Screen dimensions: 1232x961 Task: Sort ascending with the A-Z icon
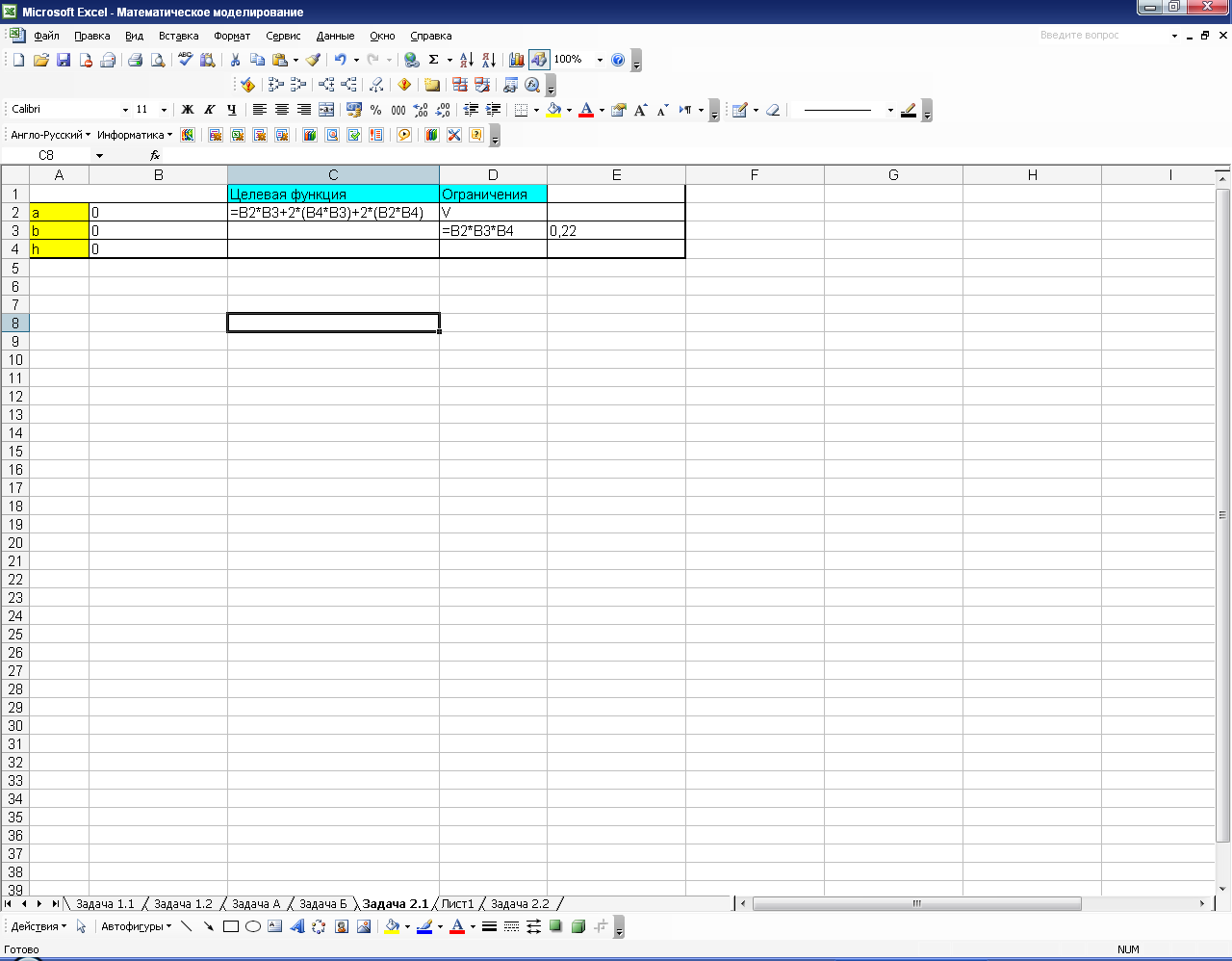coord(467,60)
